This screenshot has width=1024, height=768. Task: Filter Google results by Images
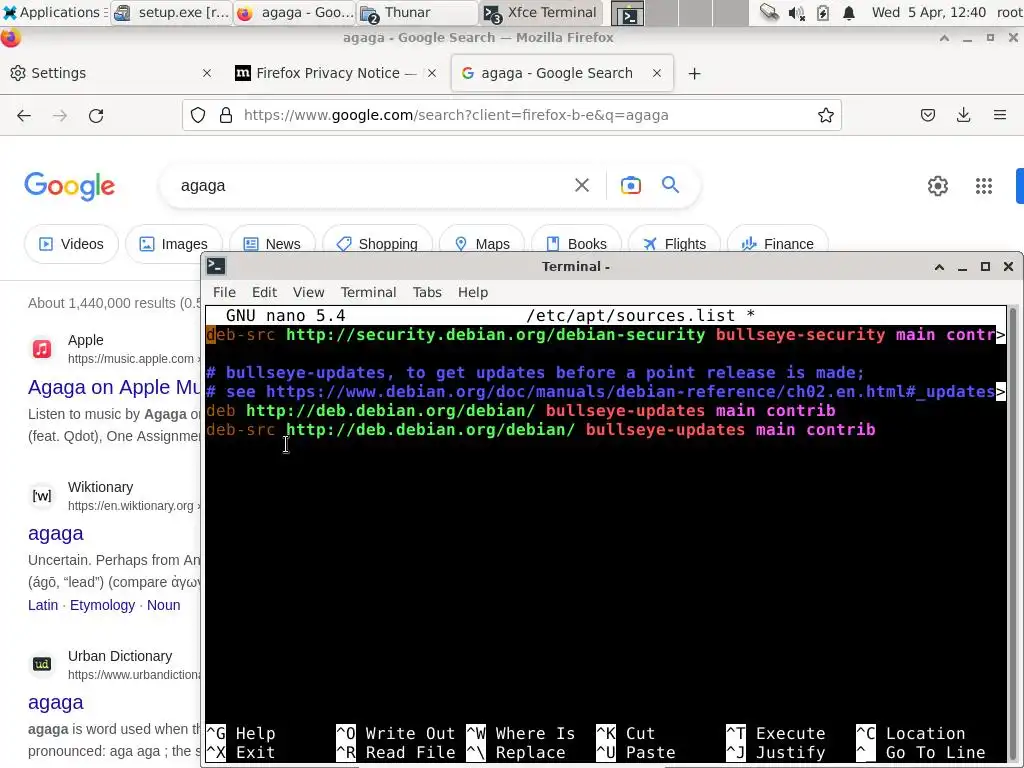(x=173, y=244)
